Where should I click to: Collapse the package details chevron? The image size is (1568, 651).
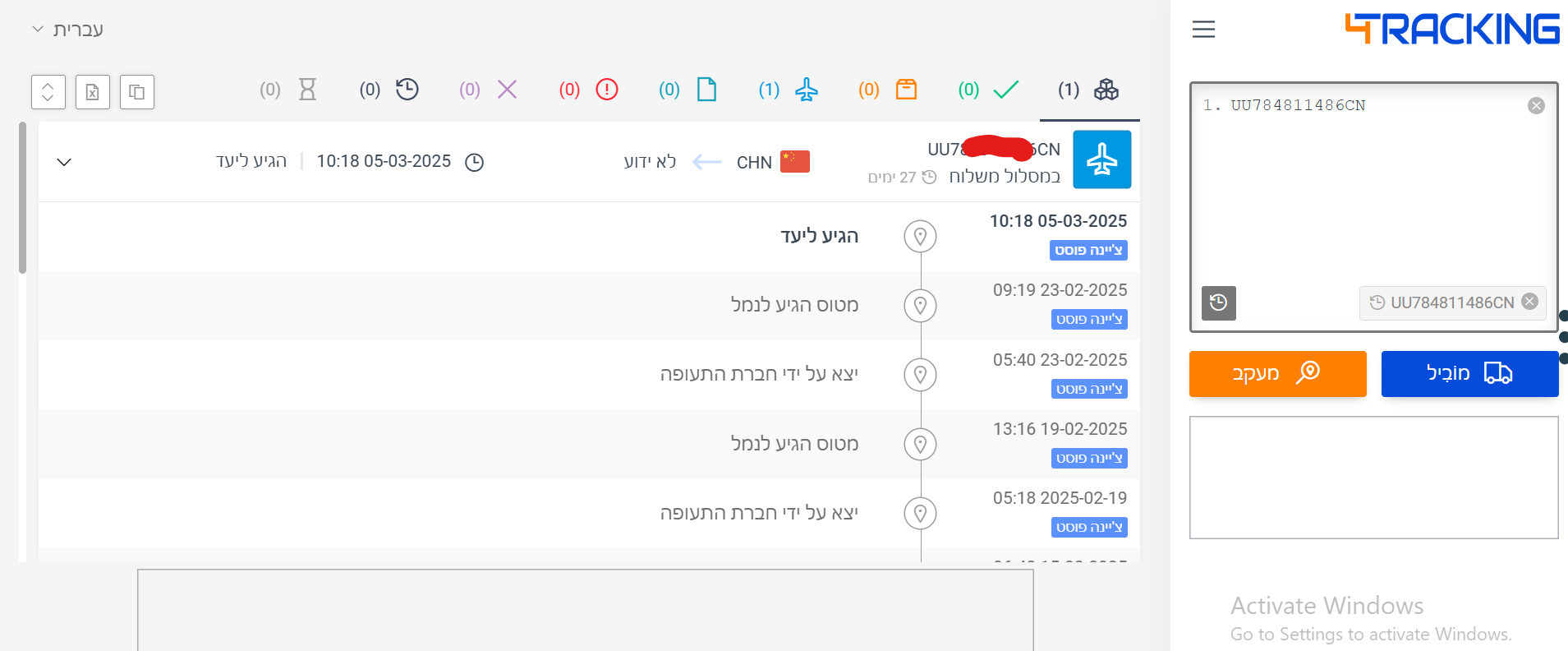pyautogui.click(x=64, y=162)
